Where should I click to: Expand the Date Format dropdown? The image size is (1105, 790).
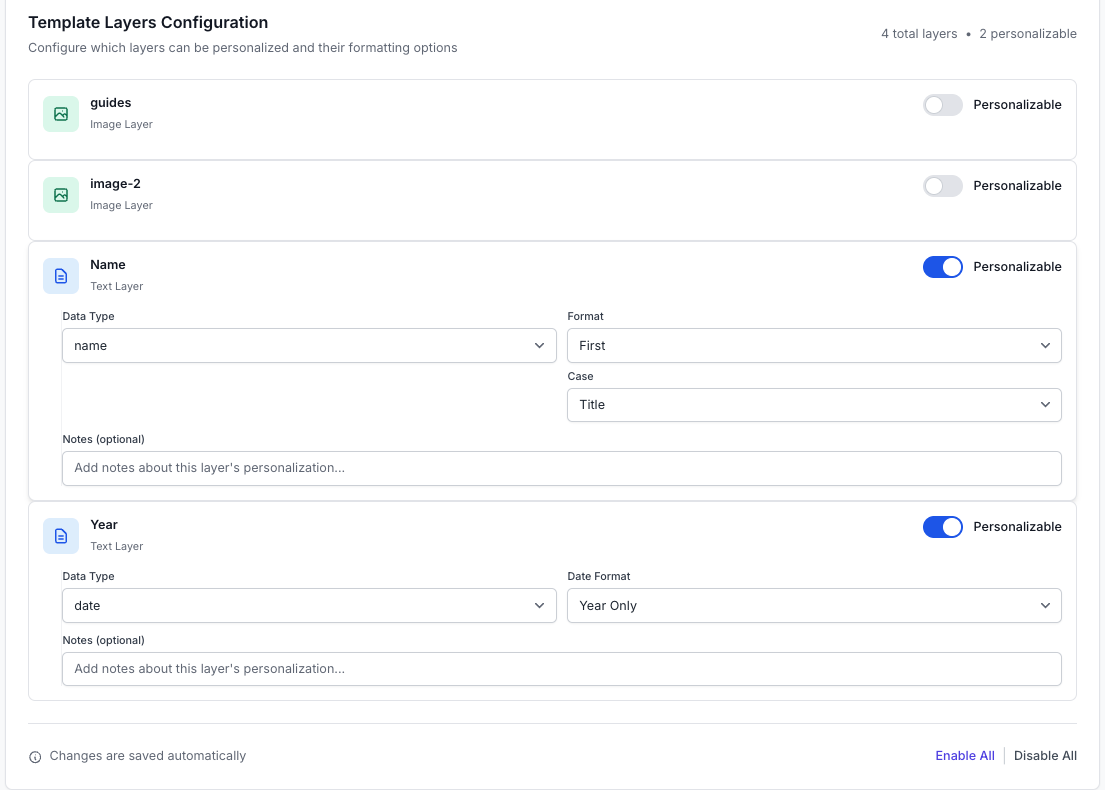click(x=814, y=606)
